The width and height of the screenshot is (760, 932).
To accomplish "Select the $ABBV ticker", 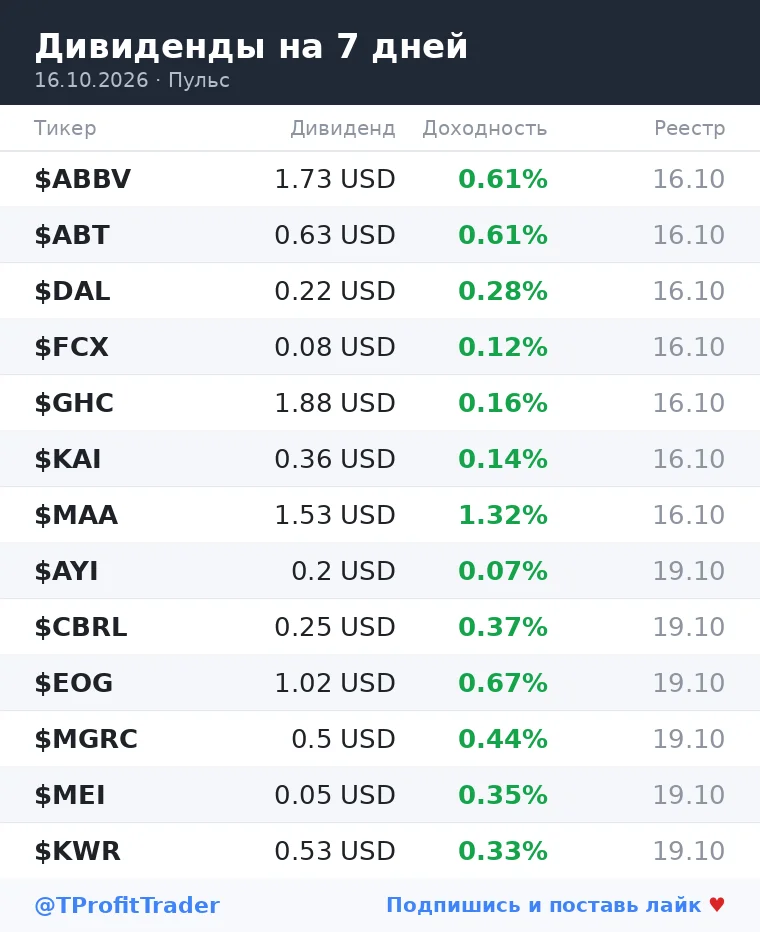I will (x=83, y=179).
